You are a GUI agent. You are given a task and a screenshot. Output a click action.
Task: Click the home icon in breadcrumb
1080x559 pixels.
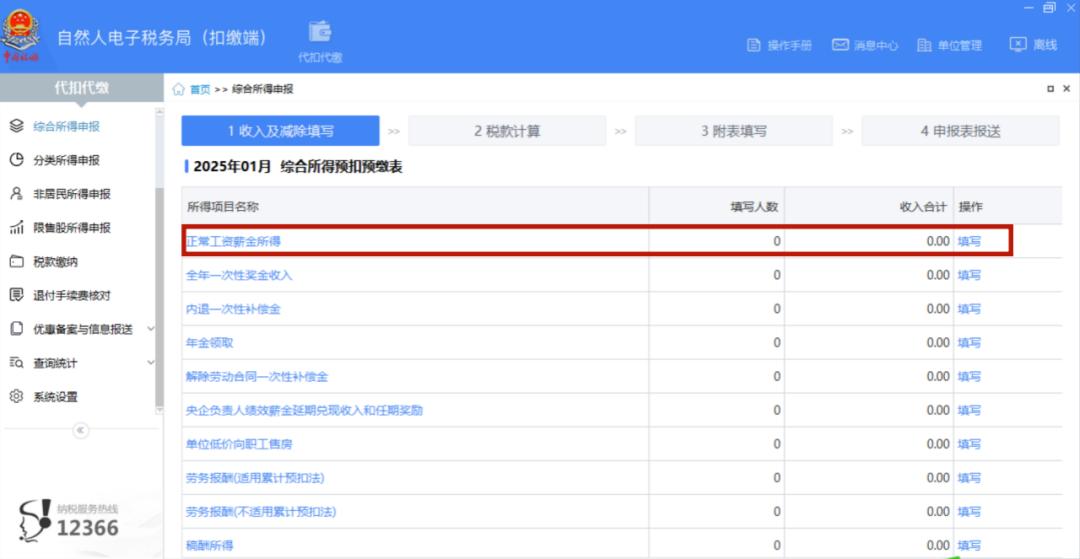pos(178,89)
